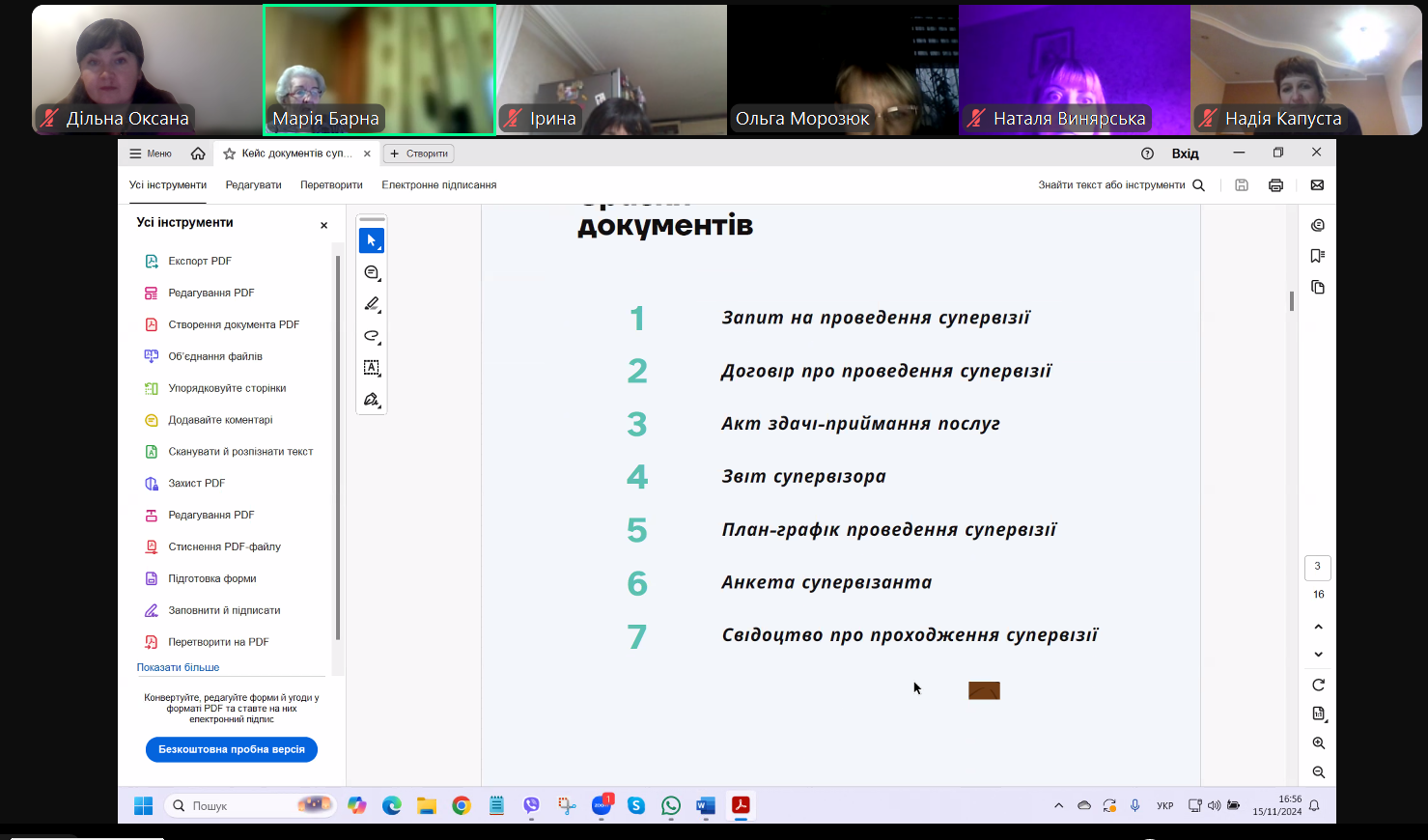Close the Усі інструменти panel
The height and width of the screenshot is (840, 1428).
(323, 225)
